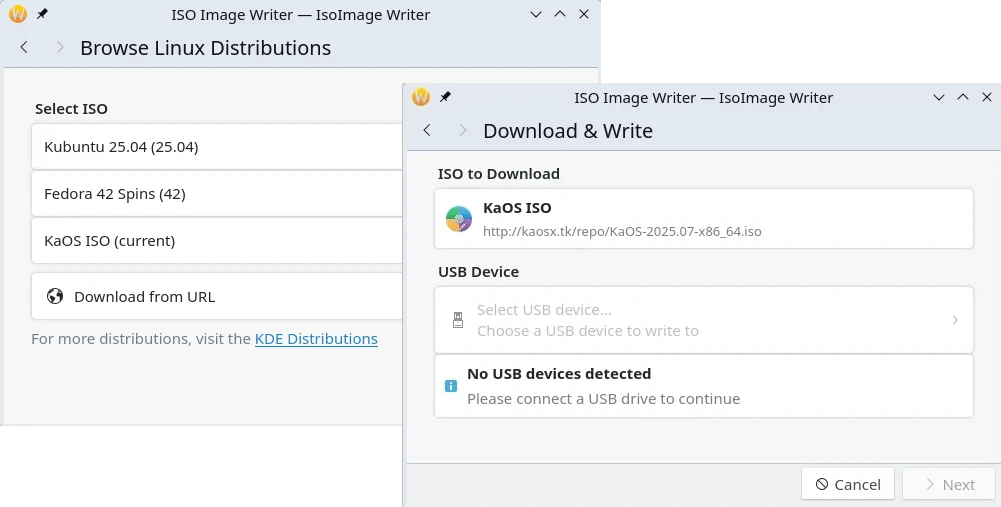Click the app icon in front window titlebar
Image resolution: width=1001 pixels, height=507 pixels.
click(421, 97)
